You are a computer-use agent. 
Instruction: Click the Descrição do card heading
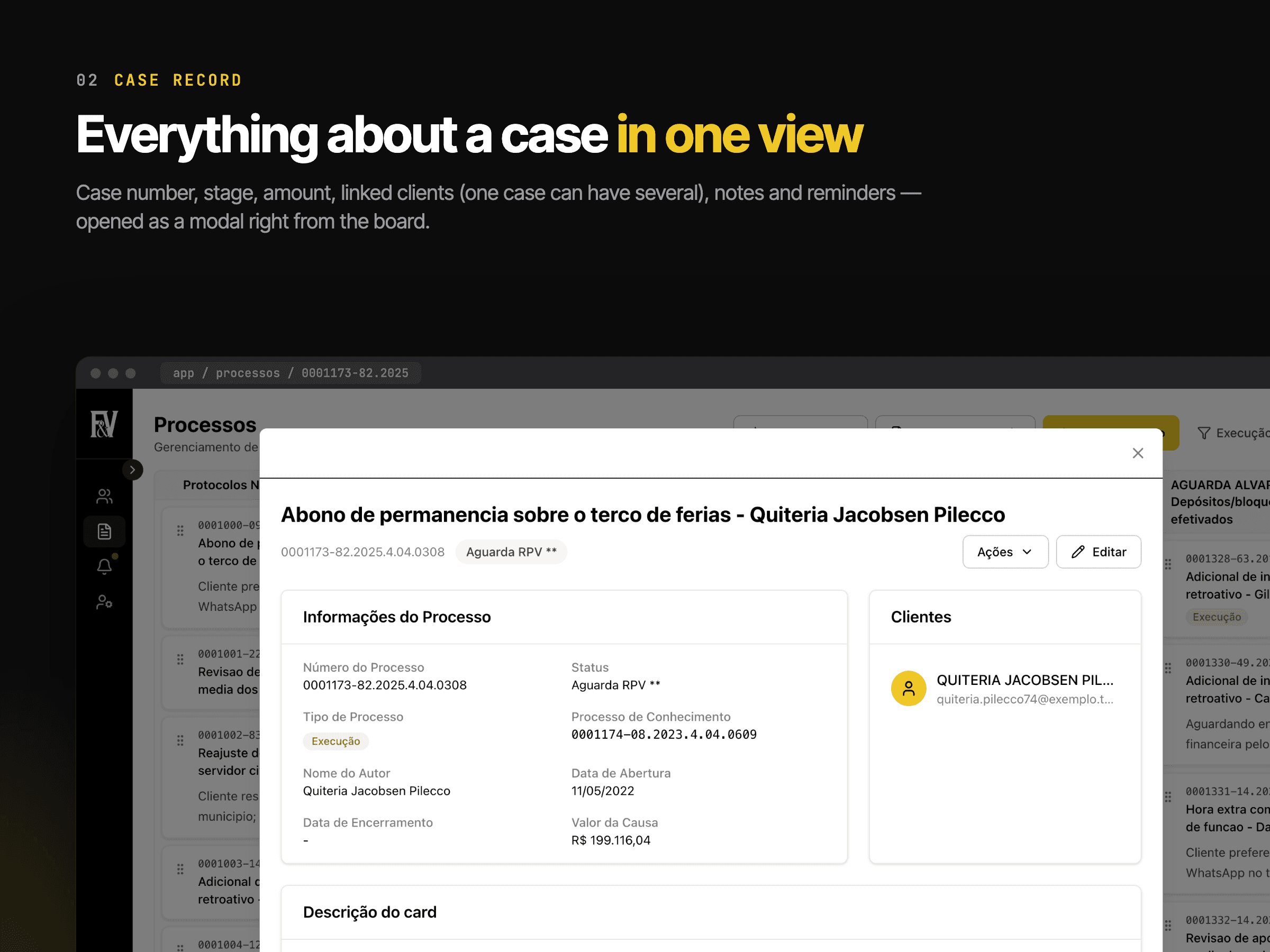(x=369, y=912)
